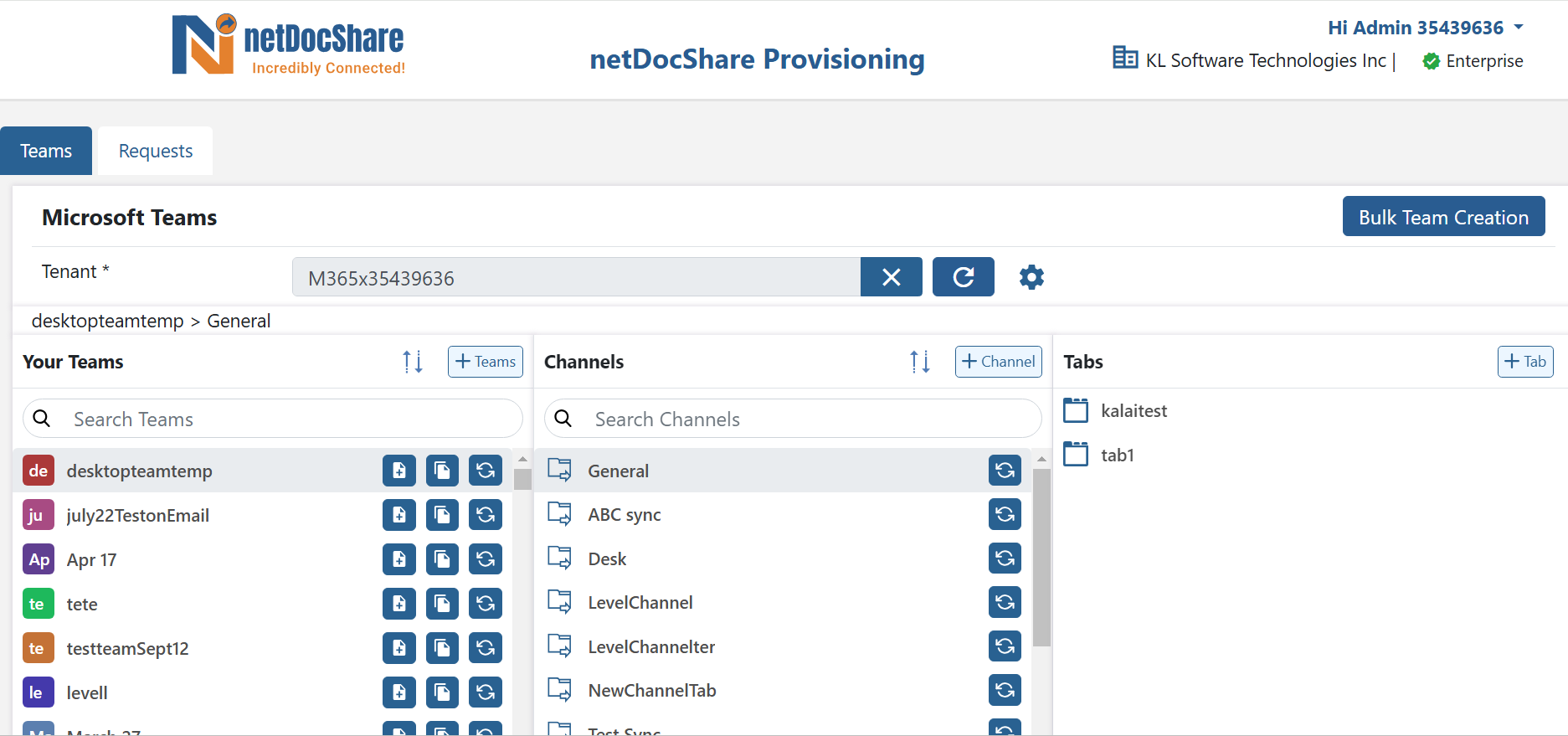This screenshot has width=1568, height=736.
Task: Add a new channel with + Channel
Action: tap(999, 362)
